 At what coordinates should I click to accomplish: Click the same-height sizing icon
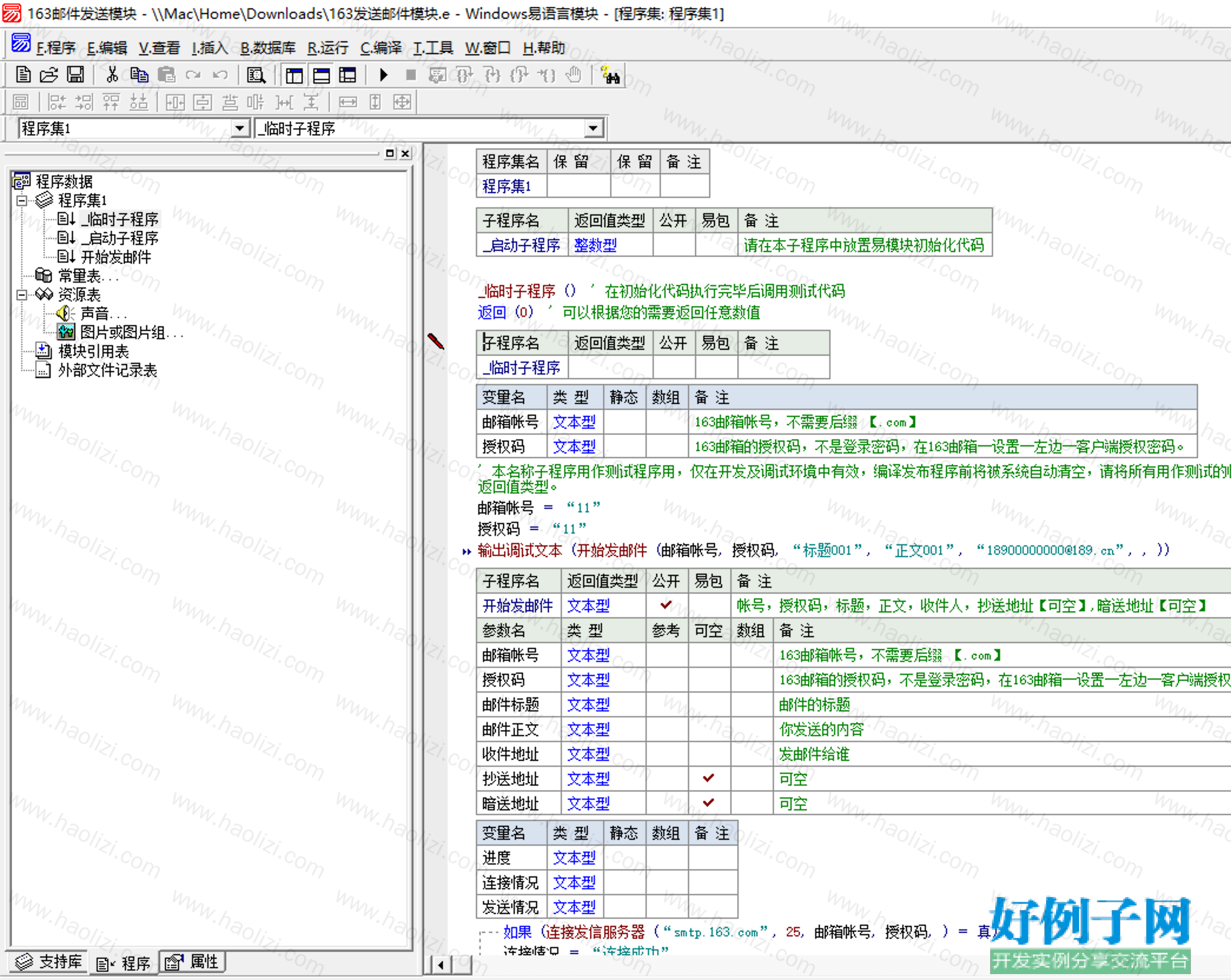tap(375, 102)
